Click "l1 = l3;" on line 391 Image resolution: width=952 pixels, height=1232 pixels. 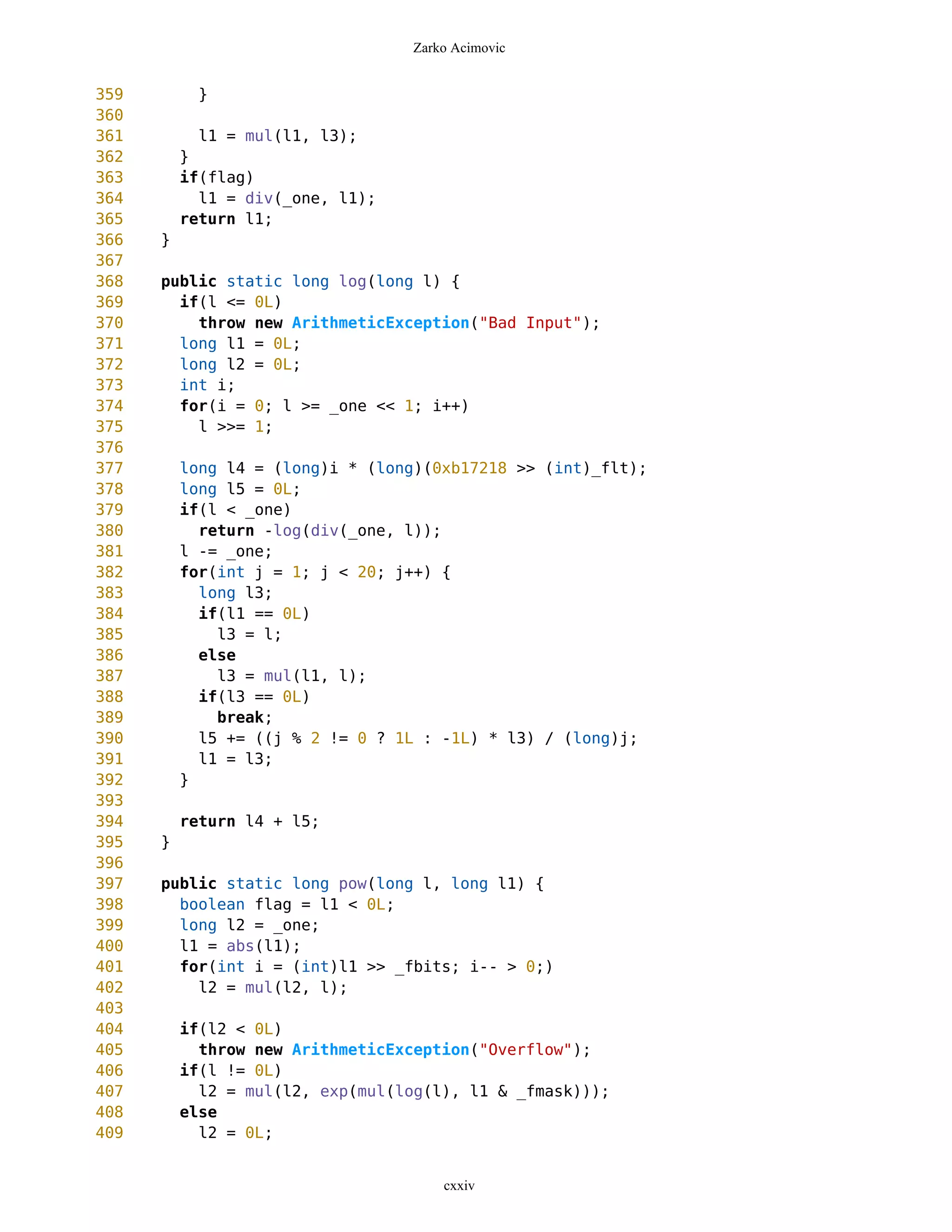235,759
